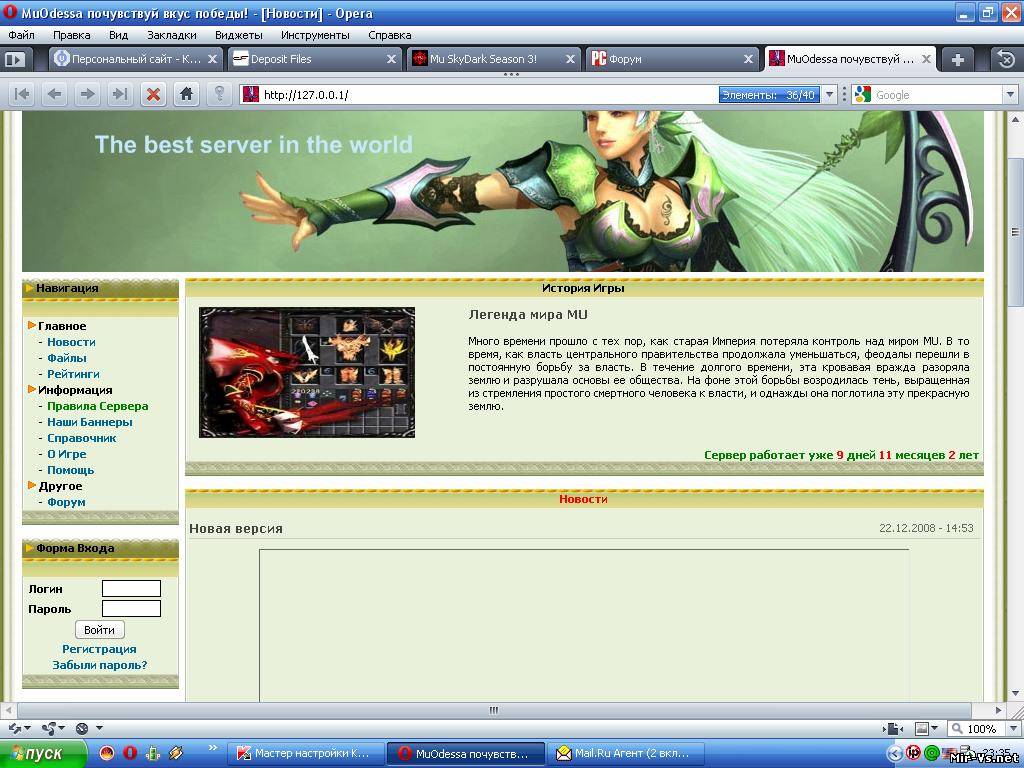Close the Mu SkyDark Season 3 tab

coord(570,59)
